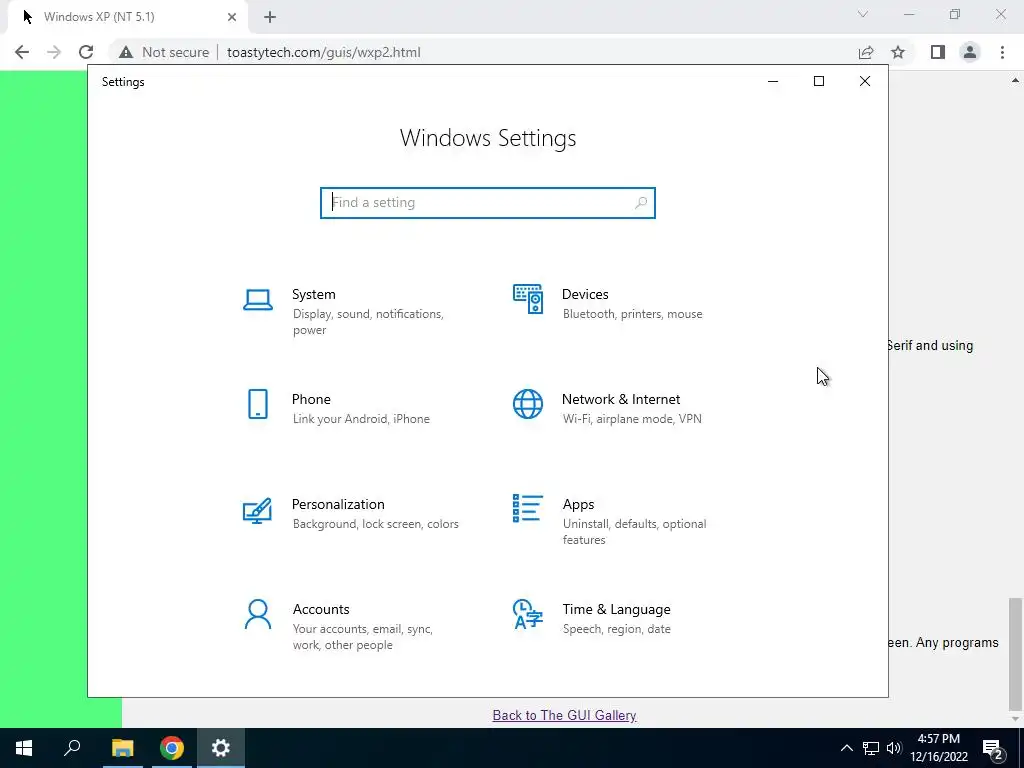This screenshot has height=768, width=1024.
Task: Open a new Chrome tab
Action: 270,18
